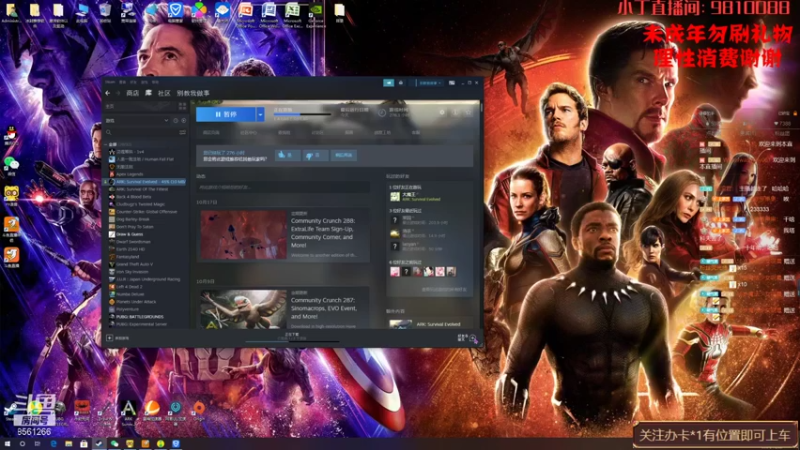
Task: Switch Steam to Big Picture mode icon
Action: [x=452, y=83]
